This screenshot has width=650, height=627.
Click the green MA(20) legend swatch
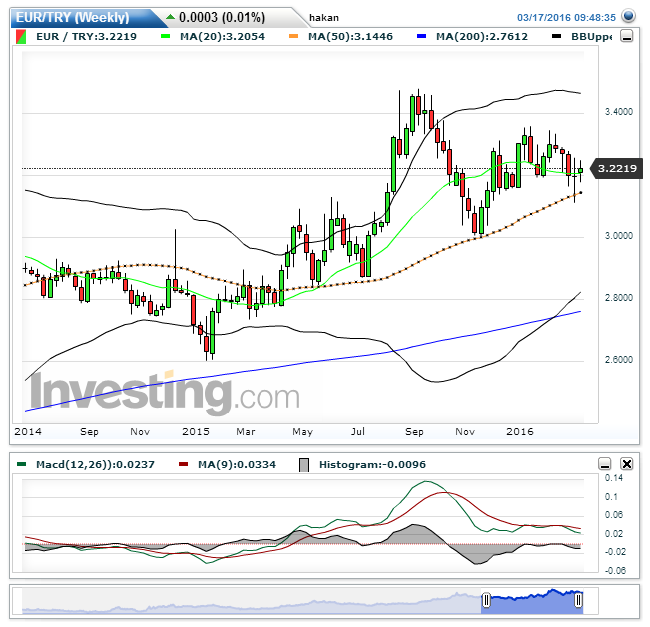click(165, 36)
